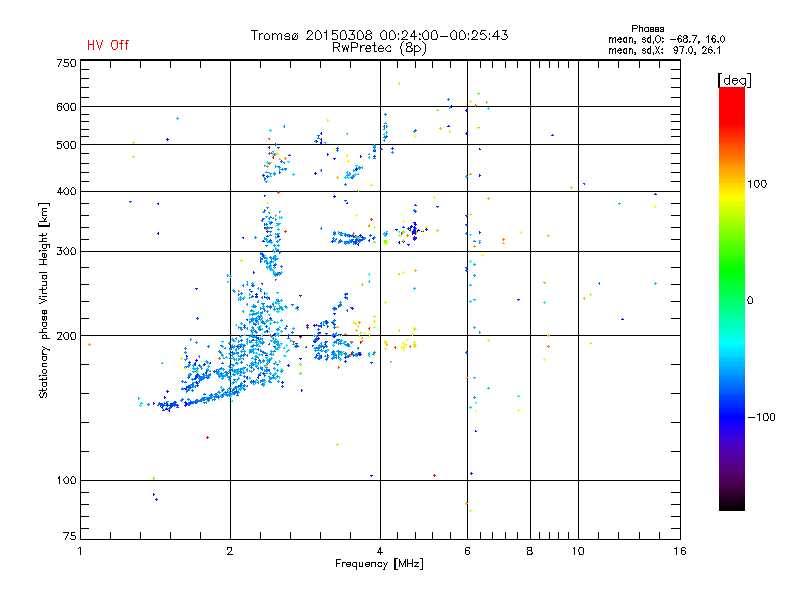Click the 'RwPretec (8p)' subtitle

(x=379, y=48)
